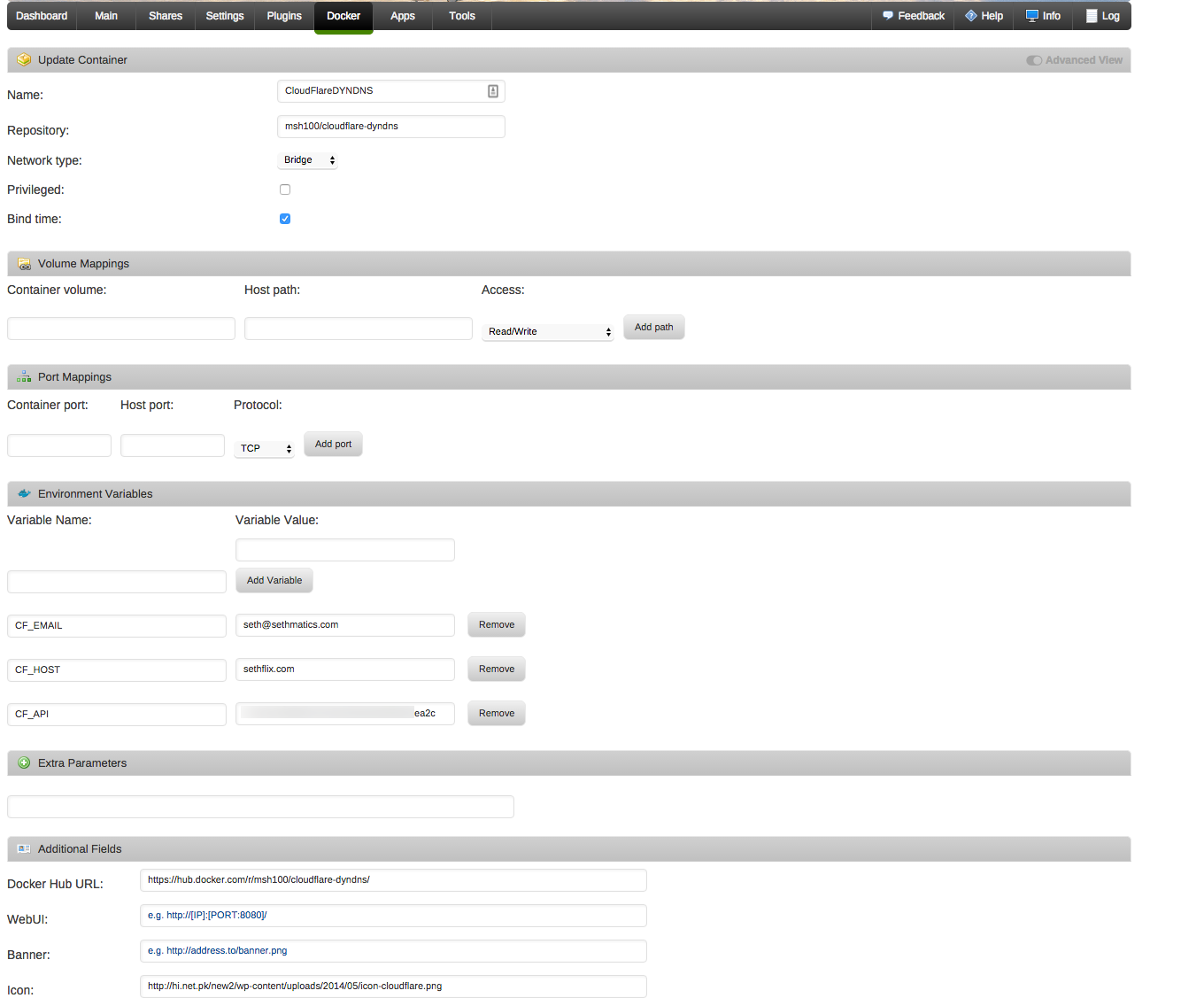Screen dimensions: 1204x1006
Task: Remove the CF_HOST variable
Action: click(497, 669)
